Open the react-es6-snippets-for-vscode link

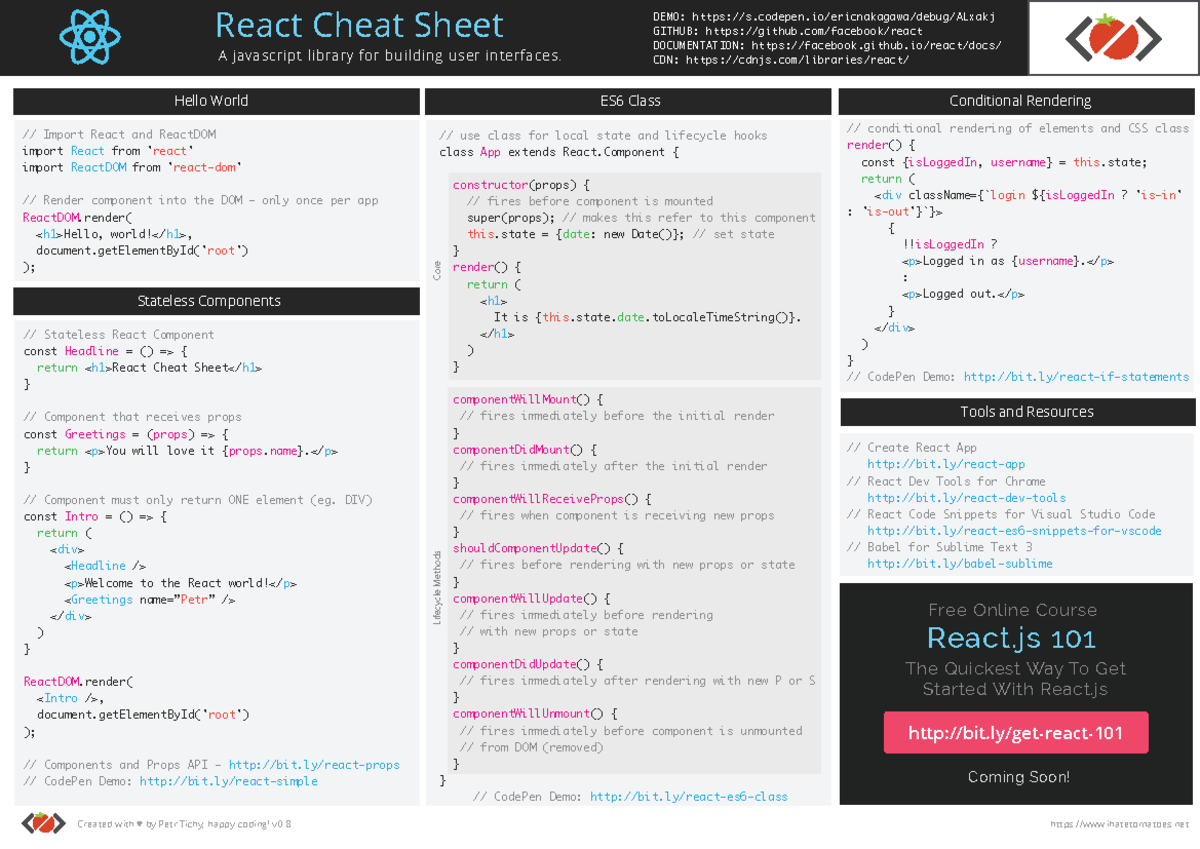tap(1014, 530)
